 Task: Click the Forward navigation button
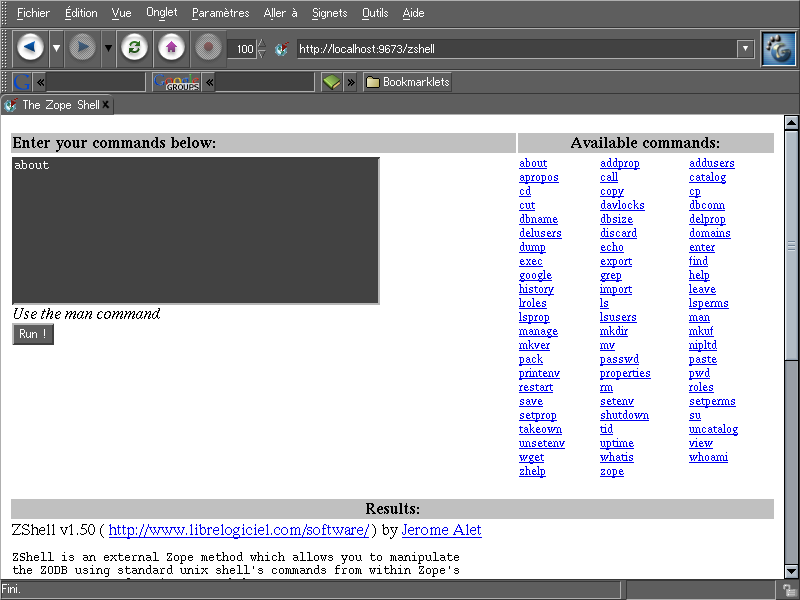(x=83, y=48)
